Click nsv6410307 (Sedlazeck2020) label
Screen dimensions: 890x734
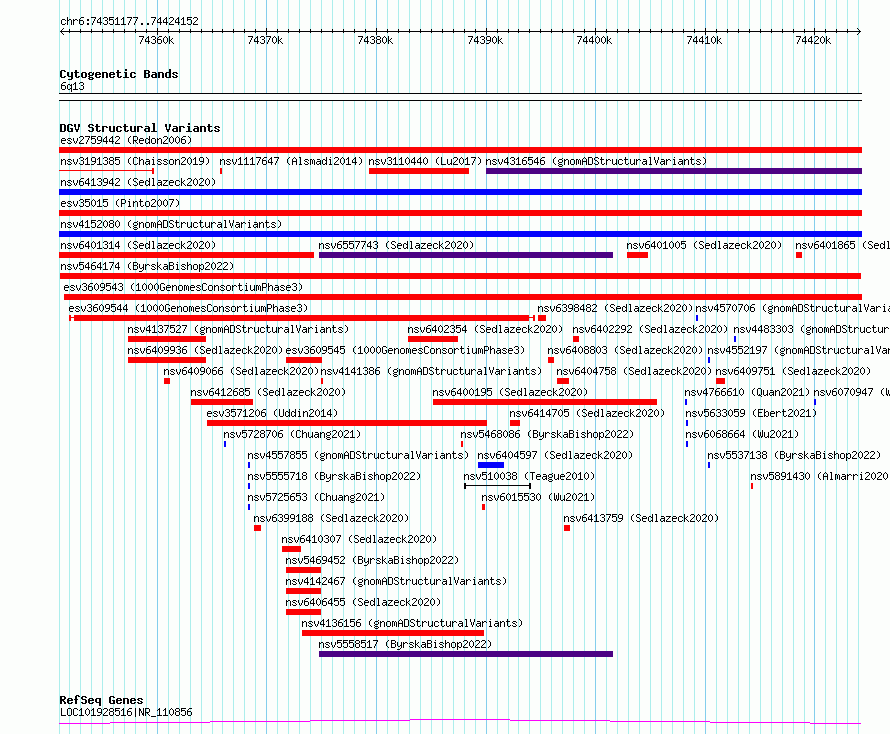pos(359,539)
